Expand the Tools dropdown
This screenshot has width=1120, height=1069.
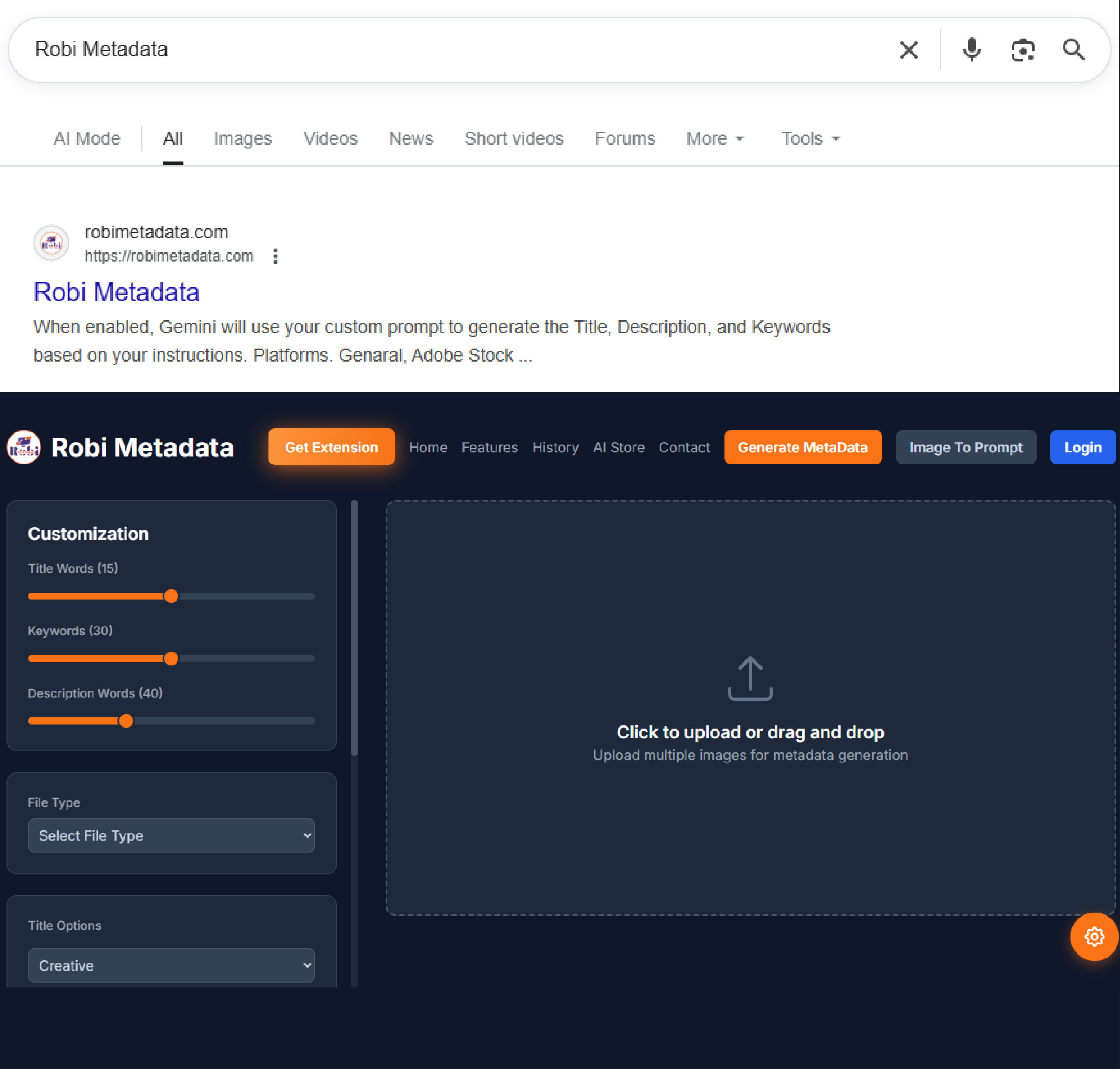810,139
